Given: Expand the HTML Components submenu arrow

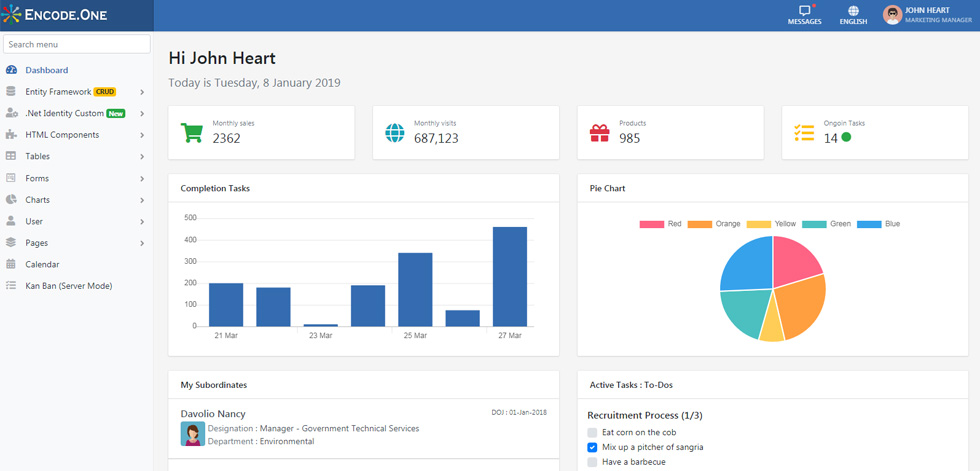Looking at the screenshot, I should [142, 135].
